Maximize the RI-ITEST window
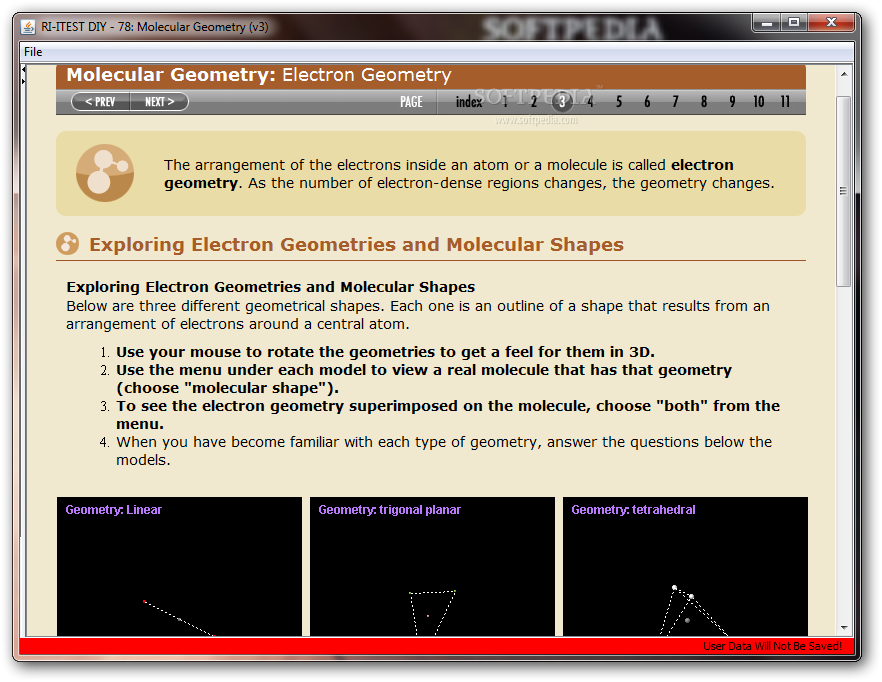Image resolution: width=882 pixels, height=682 pixels. pos(794,23)
